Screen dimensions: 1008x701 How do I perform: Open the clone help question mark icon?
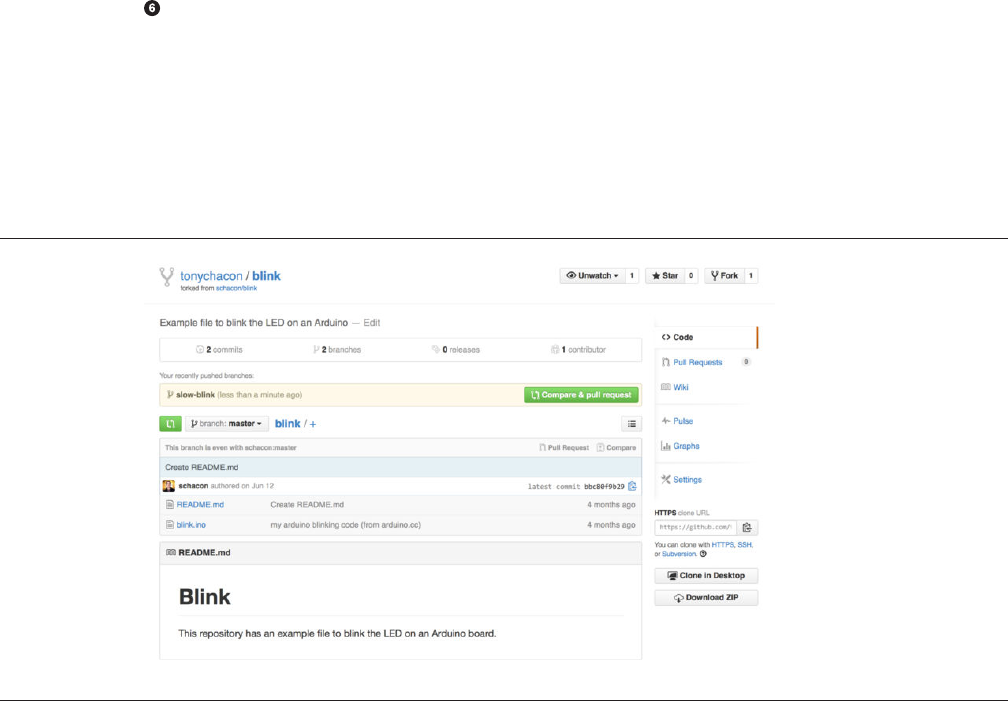(703, 554)
